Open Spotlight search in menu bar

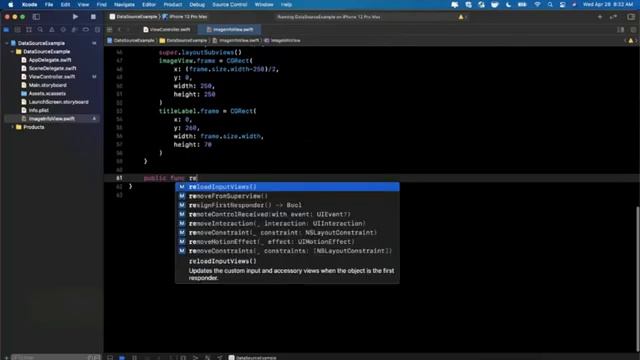click(550, 4)
